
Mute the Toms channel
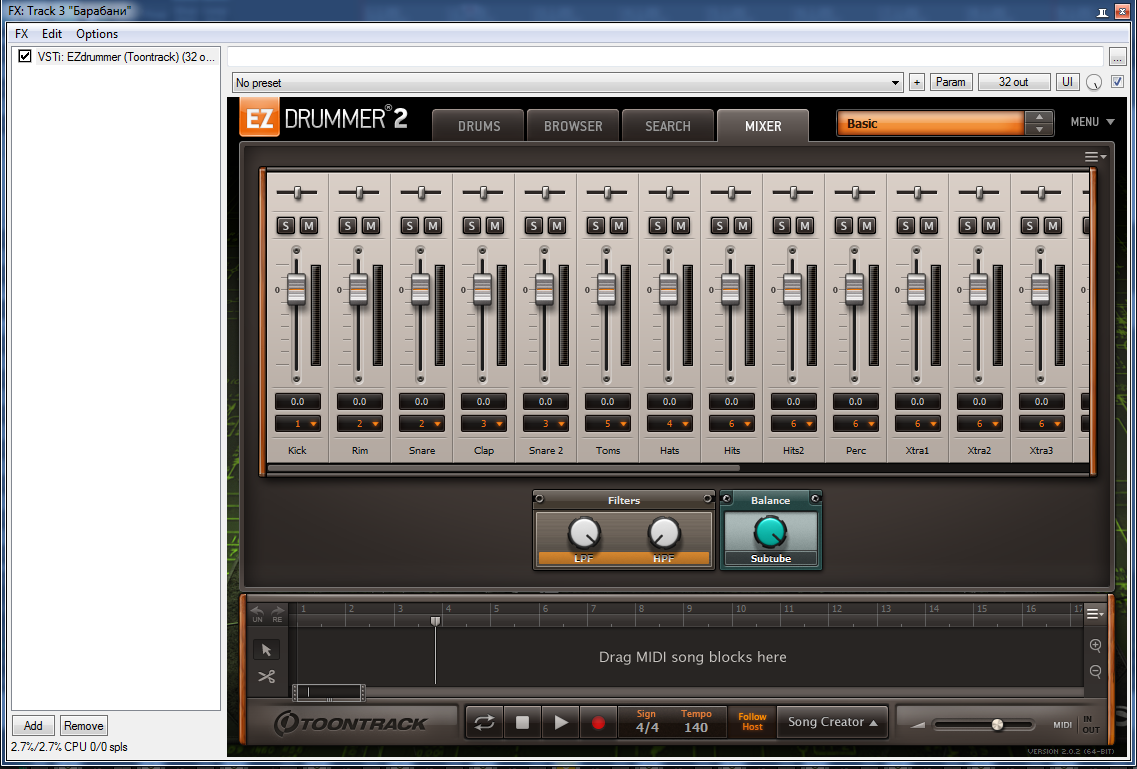[x=619, y=225]
